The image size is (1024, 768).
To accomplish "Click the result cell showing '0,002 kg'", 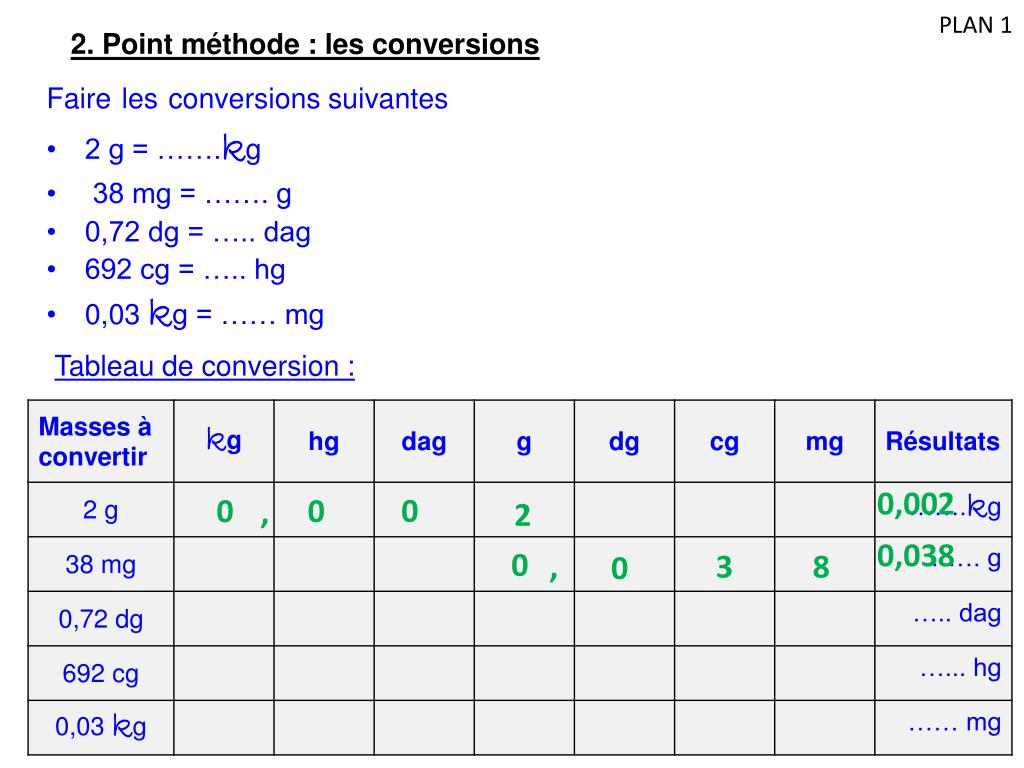I will (x=942, y=510).
